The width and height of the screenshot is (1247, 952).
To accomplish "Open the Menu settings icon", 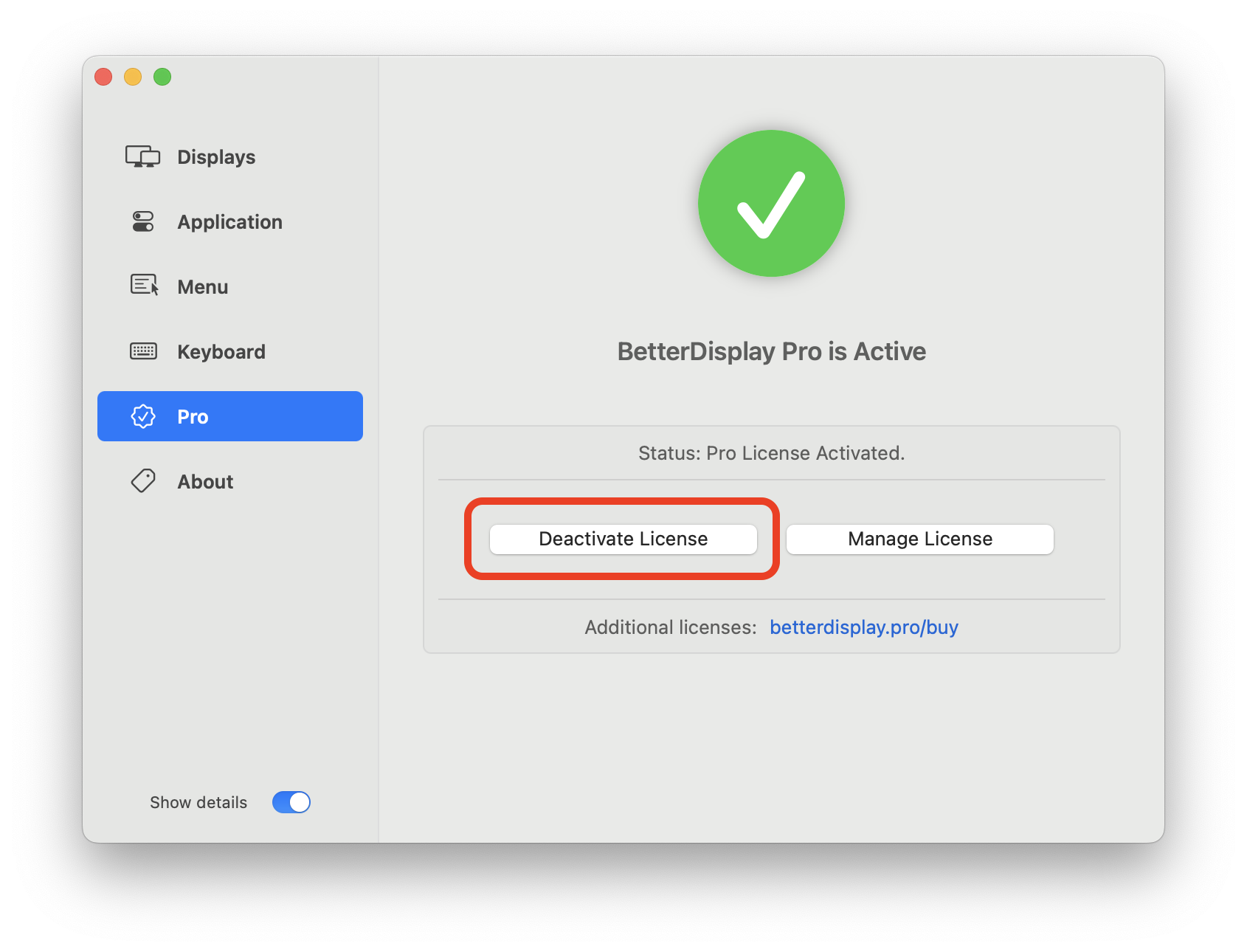I will [143, 286].
